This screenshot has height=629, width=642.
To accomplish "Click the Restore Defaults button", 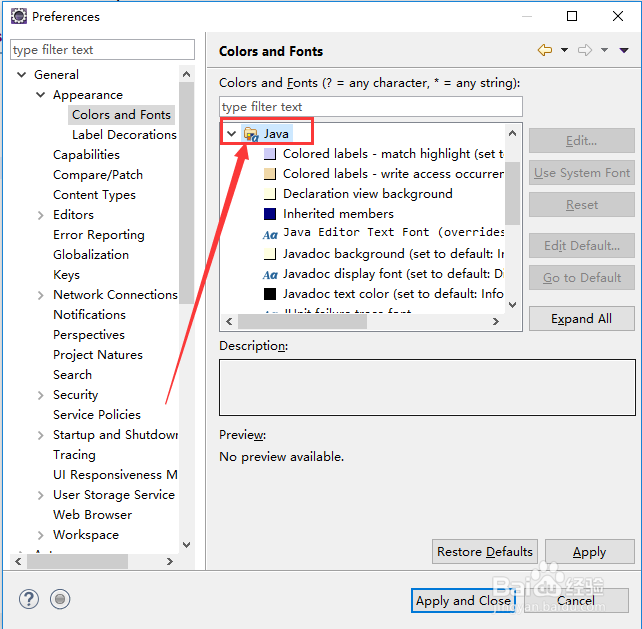I will click(485, 552).
